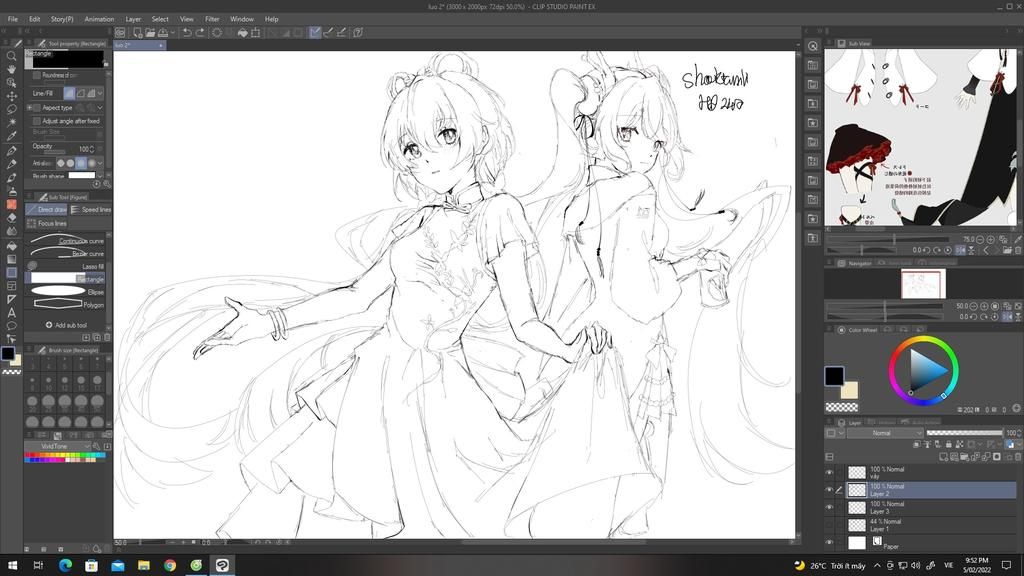Image resolution: width=1024 pixels, height=576 pixels.
Task: Expand the Anti-aliasing options arrow
Action: pyautogui.click(x=100, y=163)
